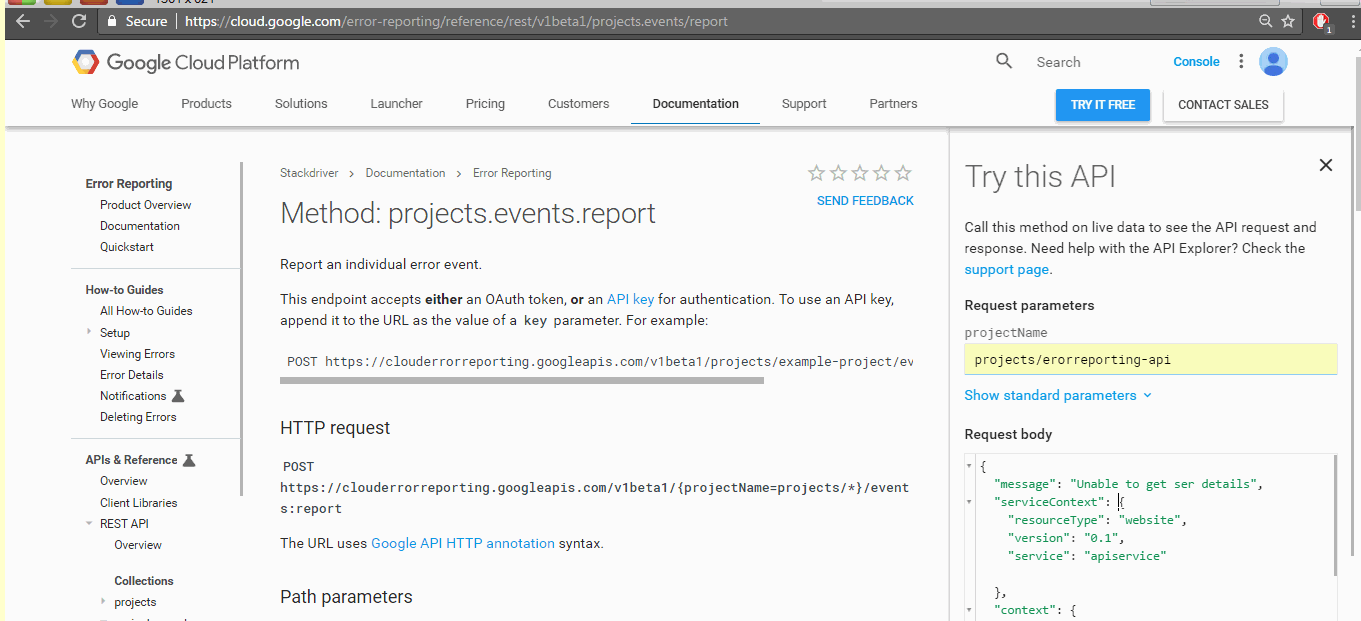Follow the API key link
Screen dimensions: 1361x621
pos(630,299)
